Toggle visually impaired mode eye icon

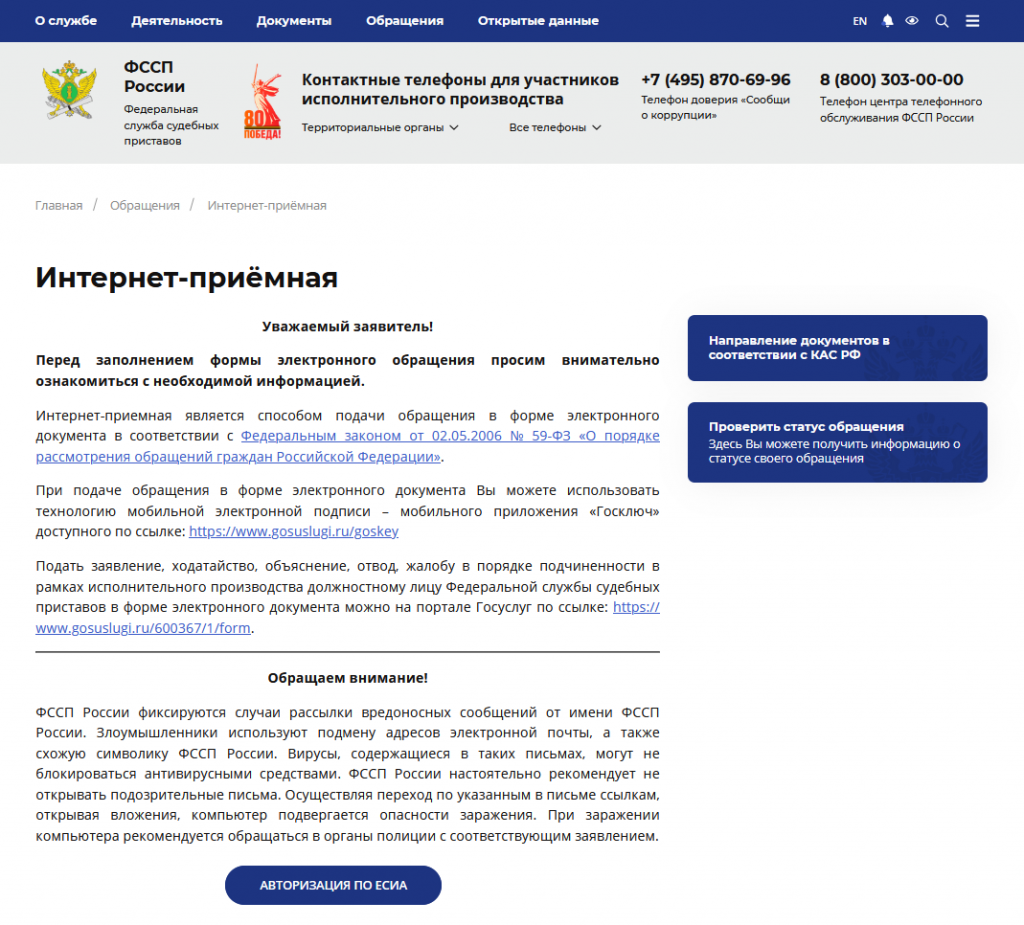coord(912,21)
